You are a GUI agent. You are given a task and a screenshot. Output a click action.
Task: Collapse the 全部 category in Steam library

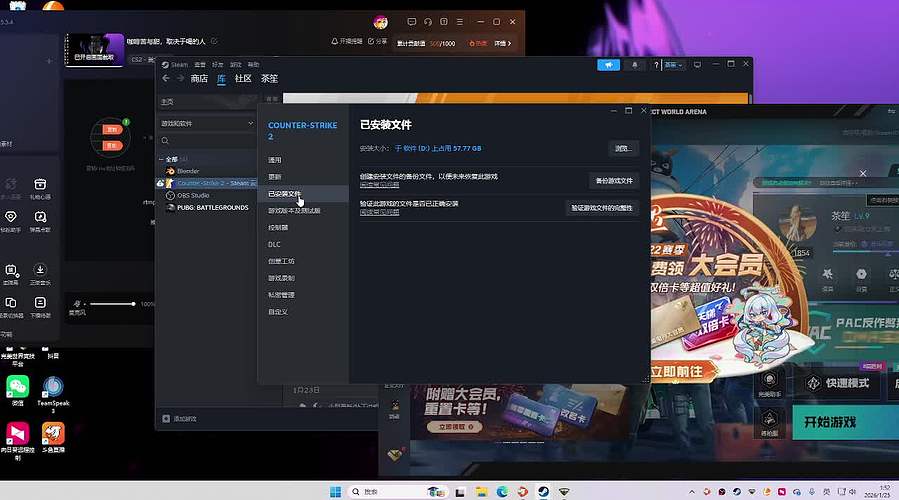click(161, 159)
